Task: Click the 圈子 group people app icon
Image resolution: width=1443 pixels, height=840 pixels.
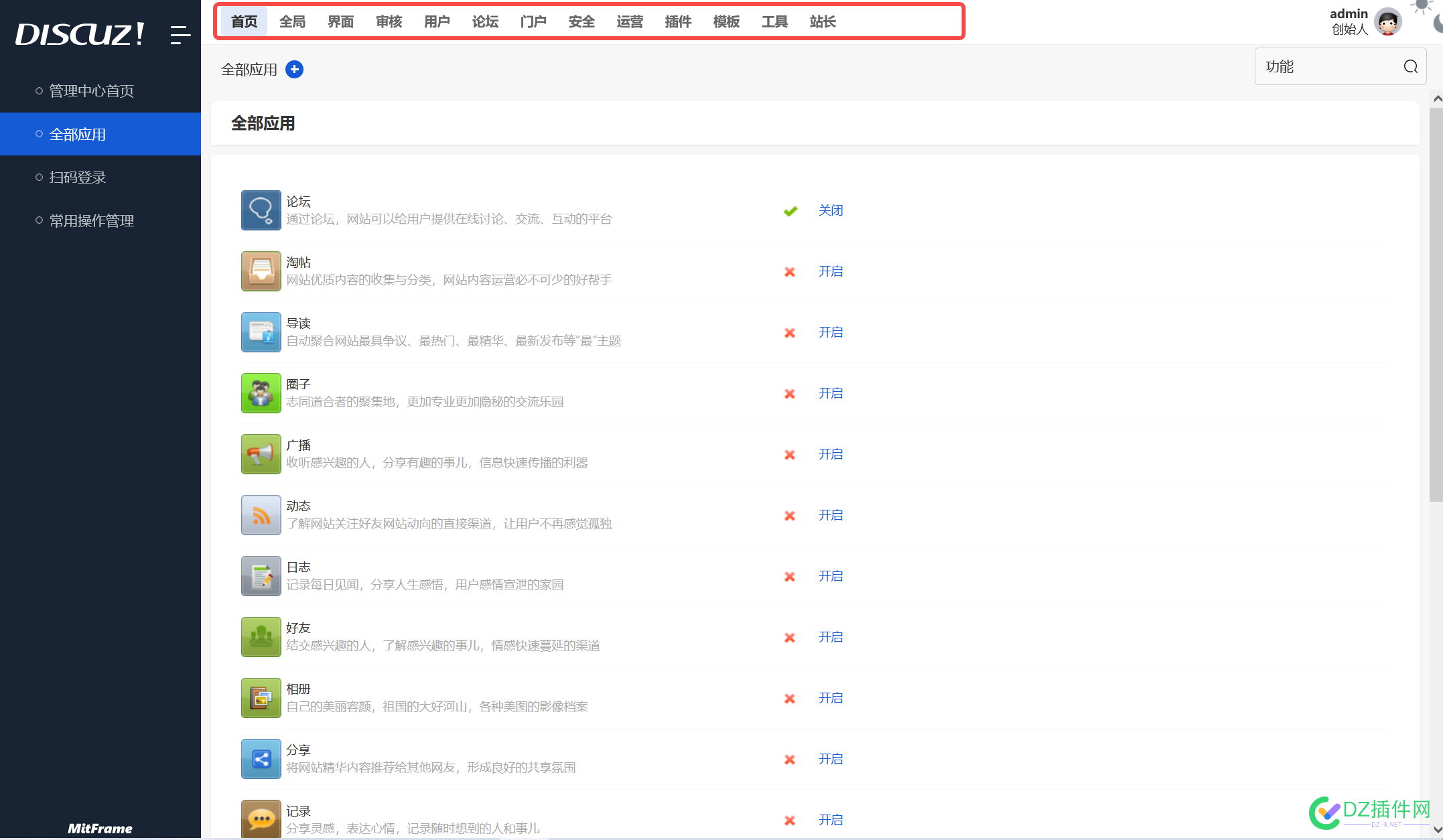Action: click(x=261, y=393)
